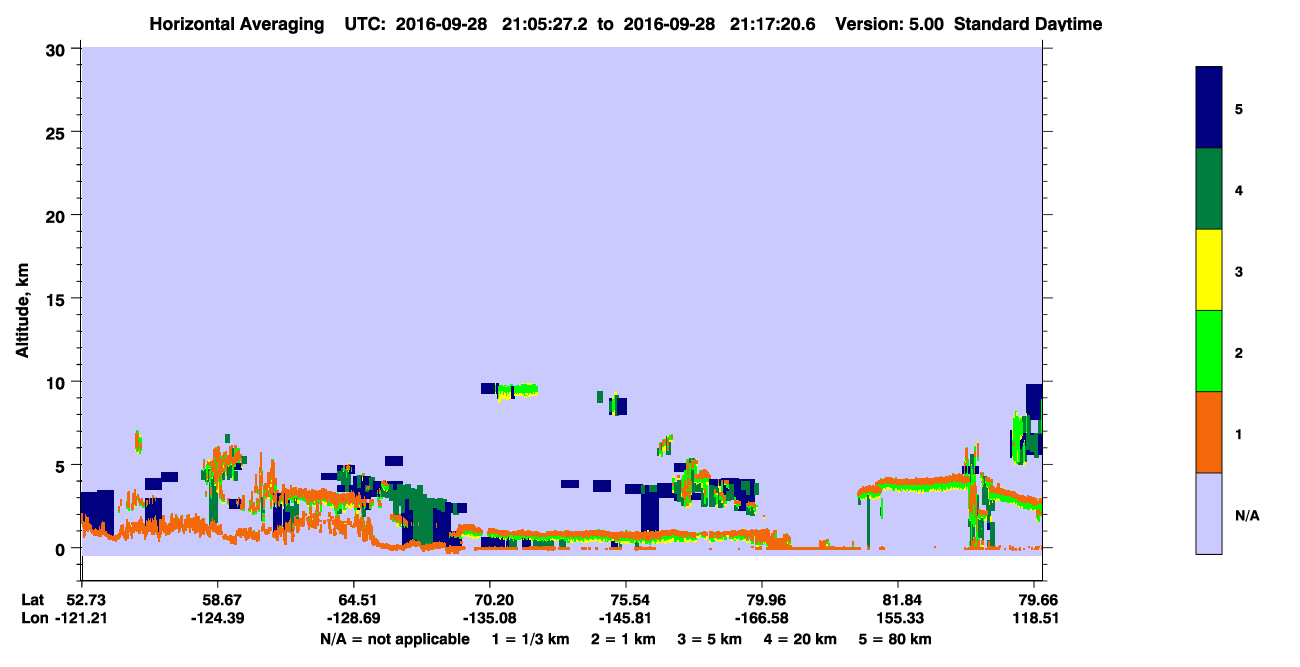The height and width of the screenshot is (667, 1300).
Task: Click the high cloud layer near 10 km altitude
Action: pyautogui.click(x=510, y=390)
